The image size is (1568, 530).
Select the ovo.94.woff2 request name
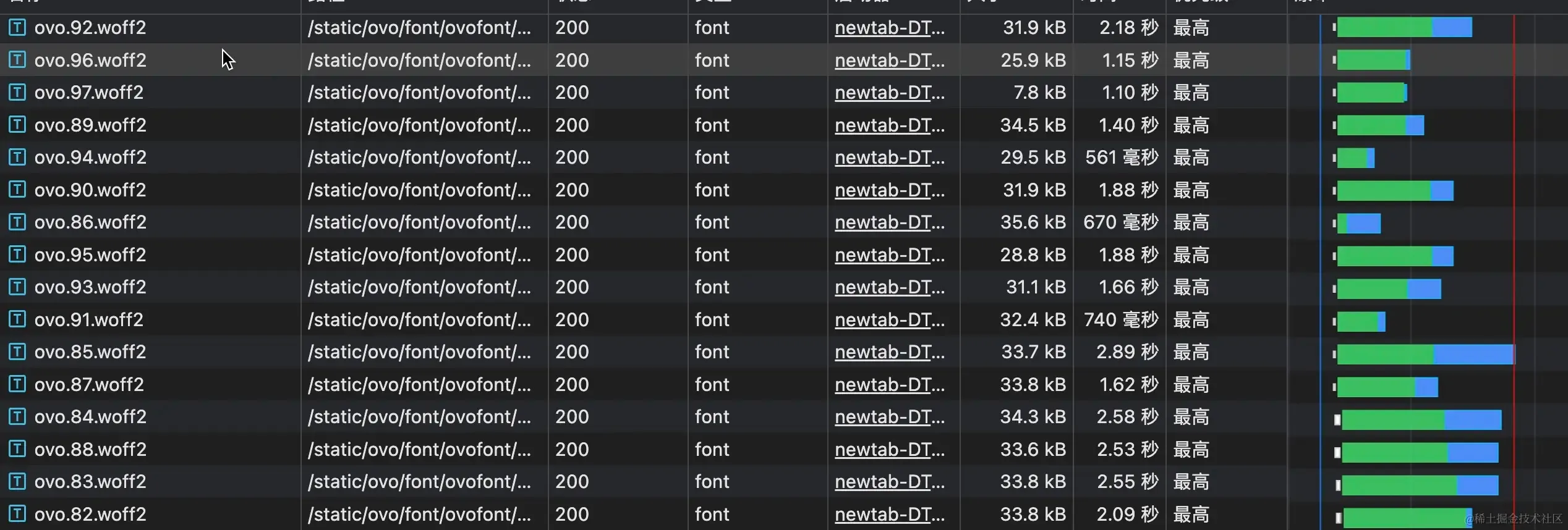tap(90, 158)
